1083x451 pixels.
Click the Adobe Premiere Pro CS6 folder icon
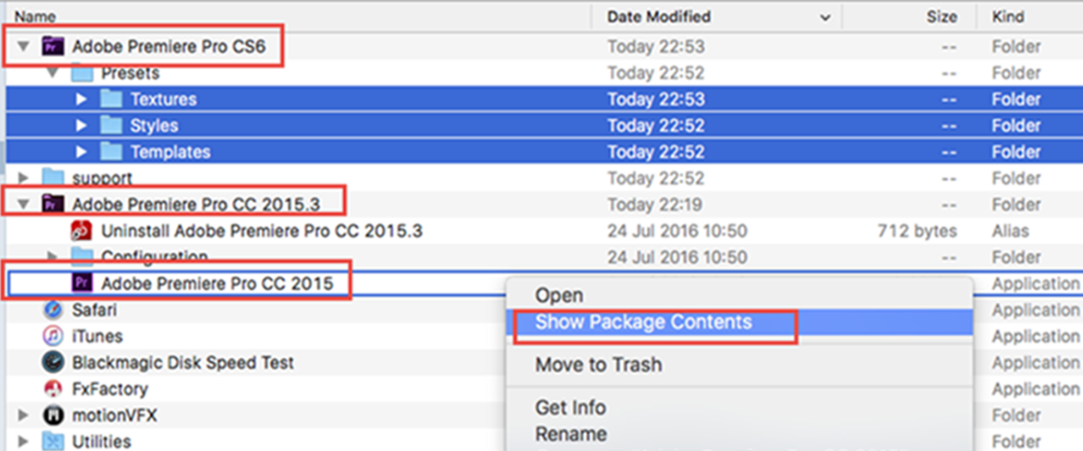(x=52, y=47)
